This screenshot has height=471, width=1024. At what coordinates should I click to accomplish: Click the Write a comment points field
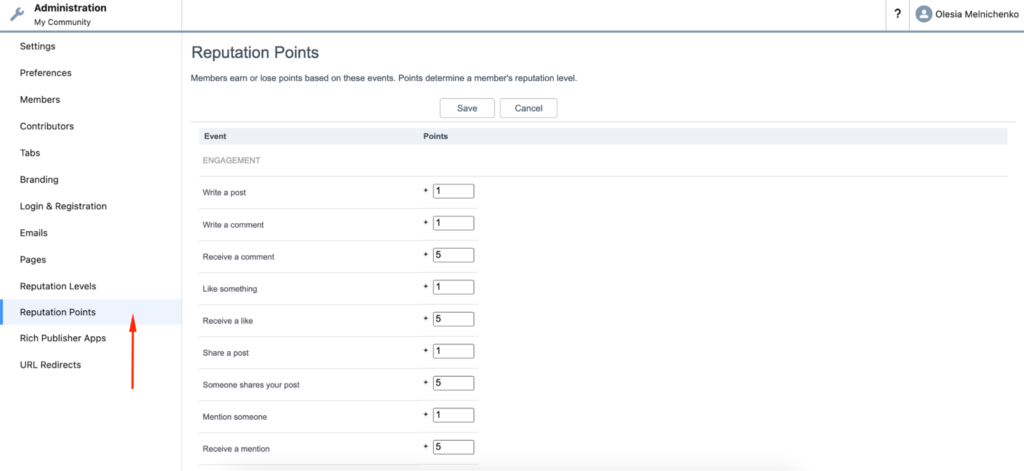click(453, 223)
